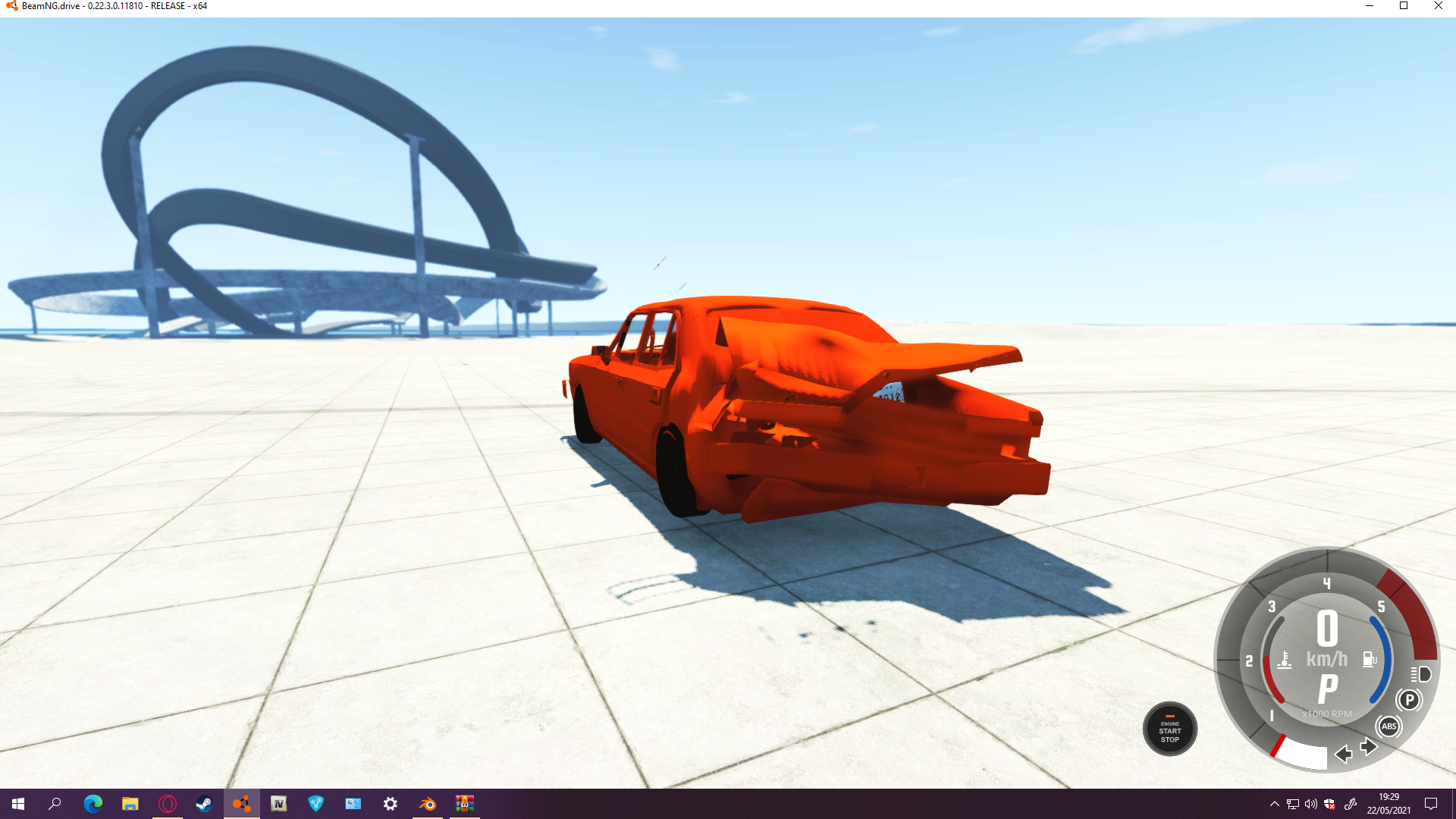Click the fuel pump gauge icon
The image size is (1456, 819).
(x=1370, y=659)
